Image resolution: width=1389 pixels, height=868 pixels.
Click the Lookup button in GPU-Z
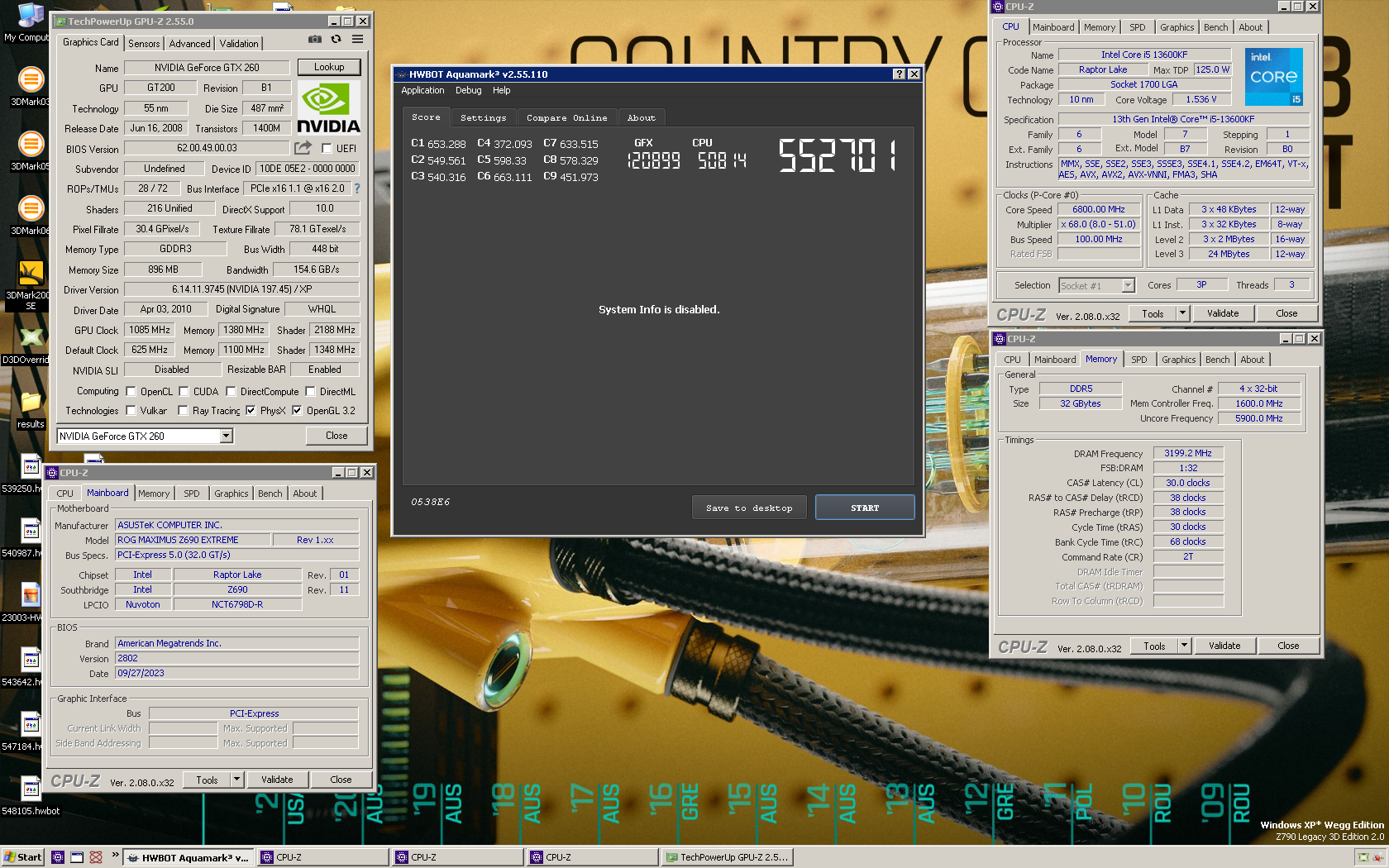(x=329, y=67)
